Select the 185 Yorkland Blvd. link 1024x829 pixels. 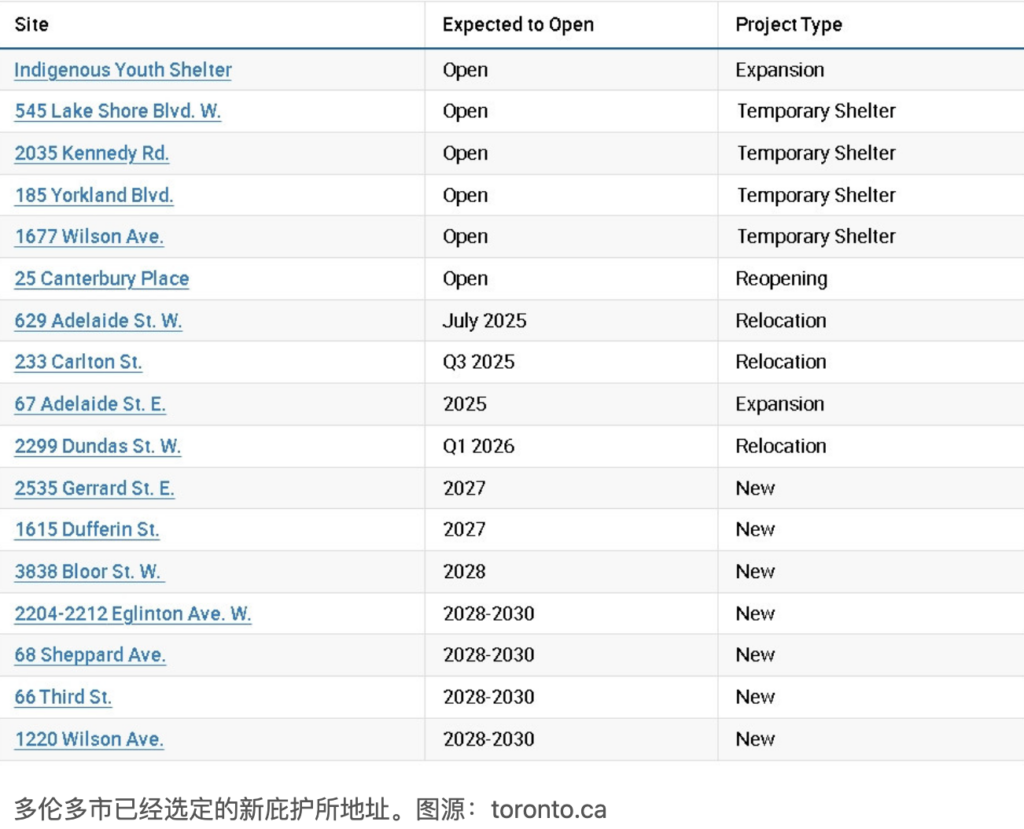click(94, 195)
